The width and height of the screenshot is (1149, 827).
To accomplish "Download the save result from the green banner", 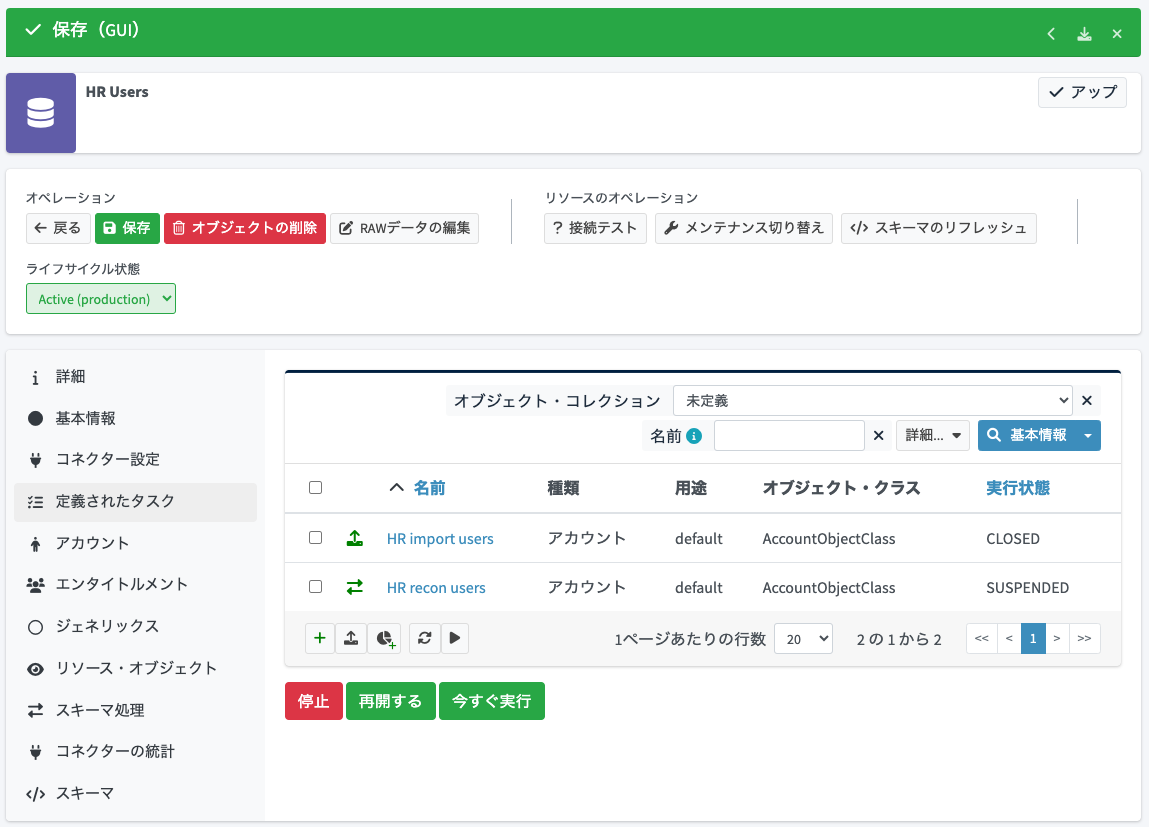I will coord(1084,34).
